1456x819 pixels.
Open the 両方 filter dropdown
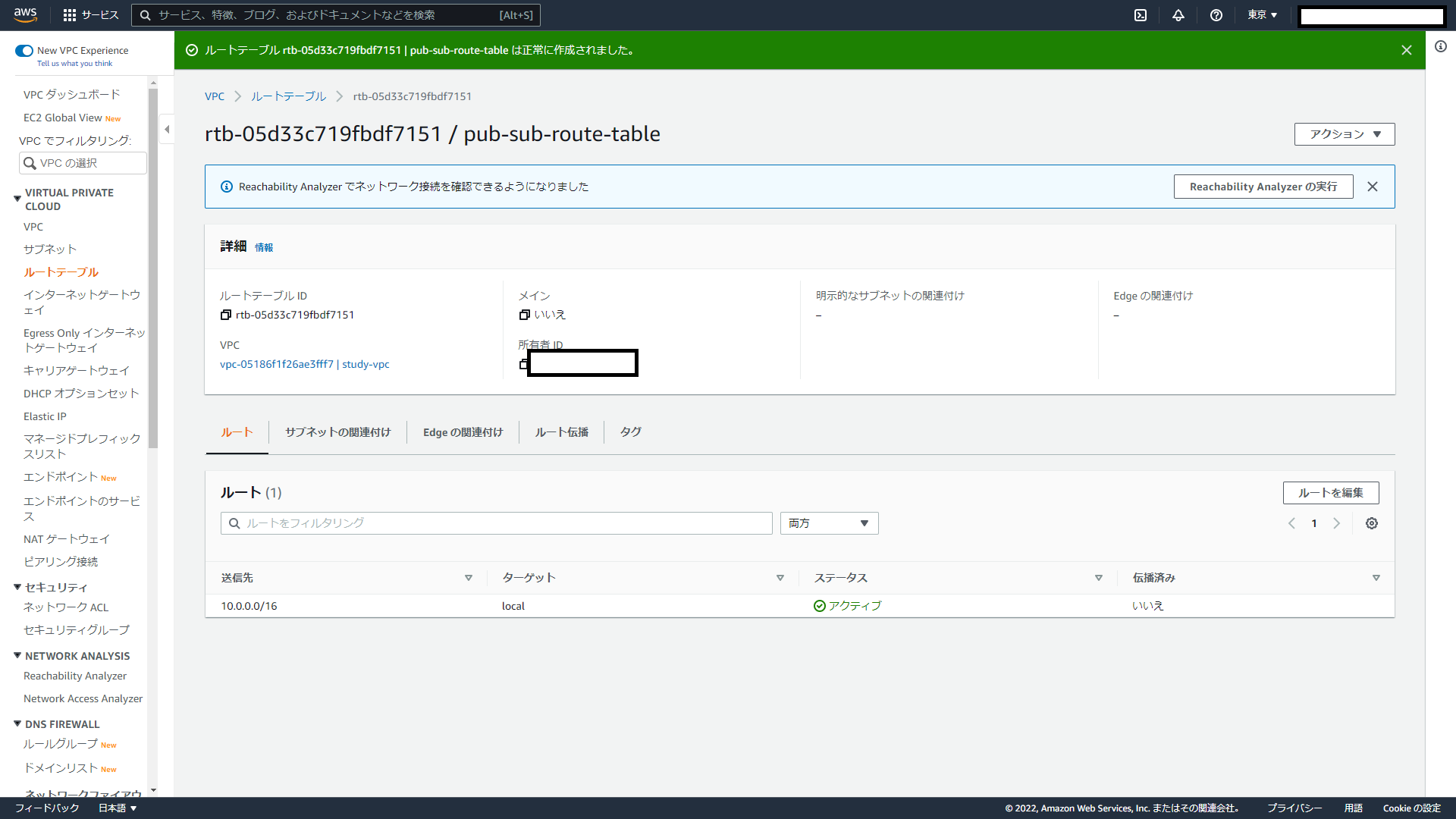829,523
